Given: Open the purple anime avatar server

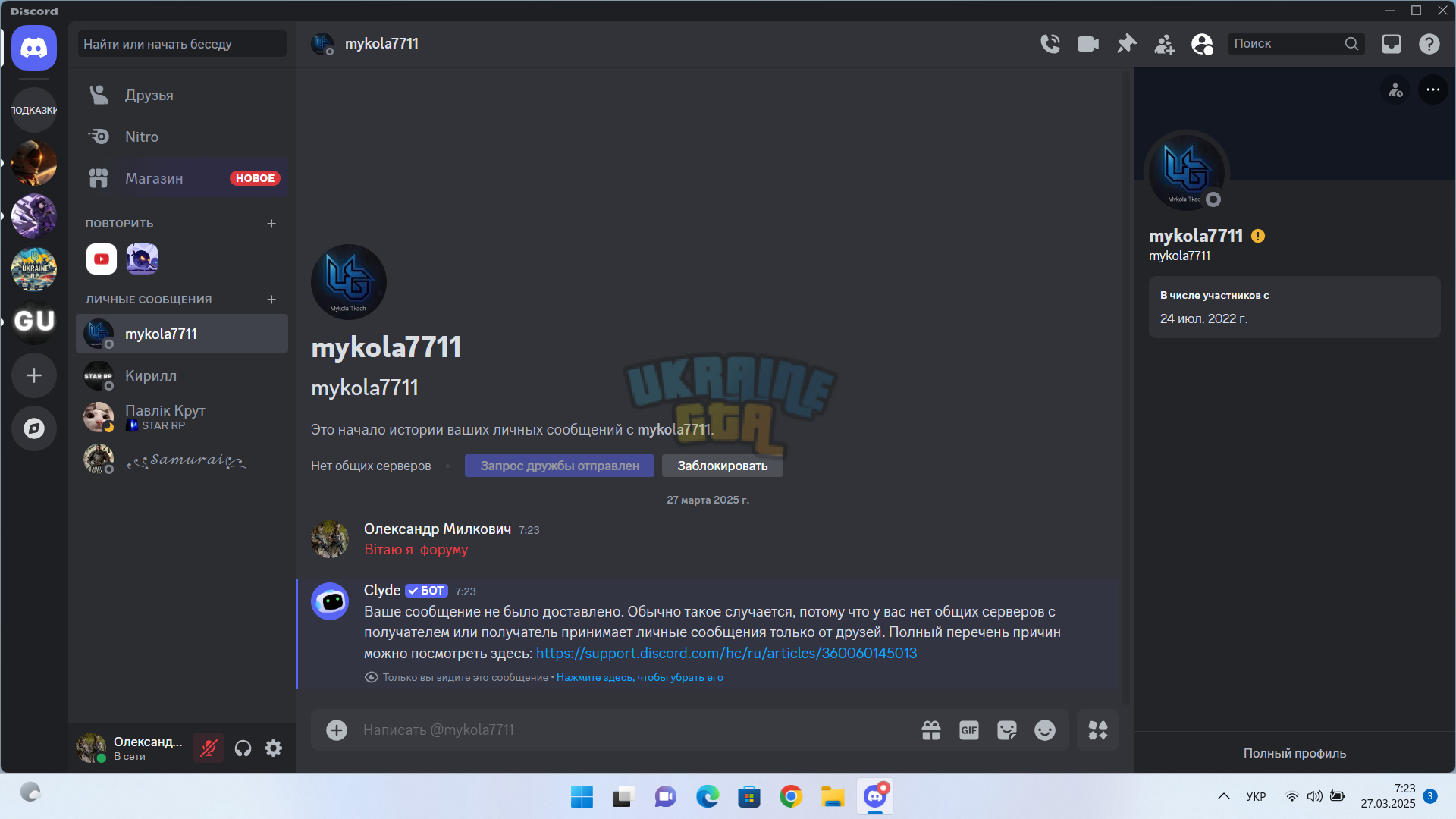Looking at the screenshot, I should tap(34, 216).
